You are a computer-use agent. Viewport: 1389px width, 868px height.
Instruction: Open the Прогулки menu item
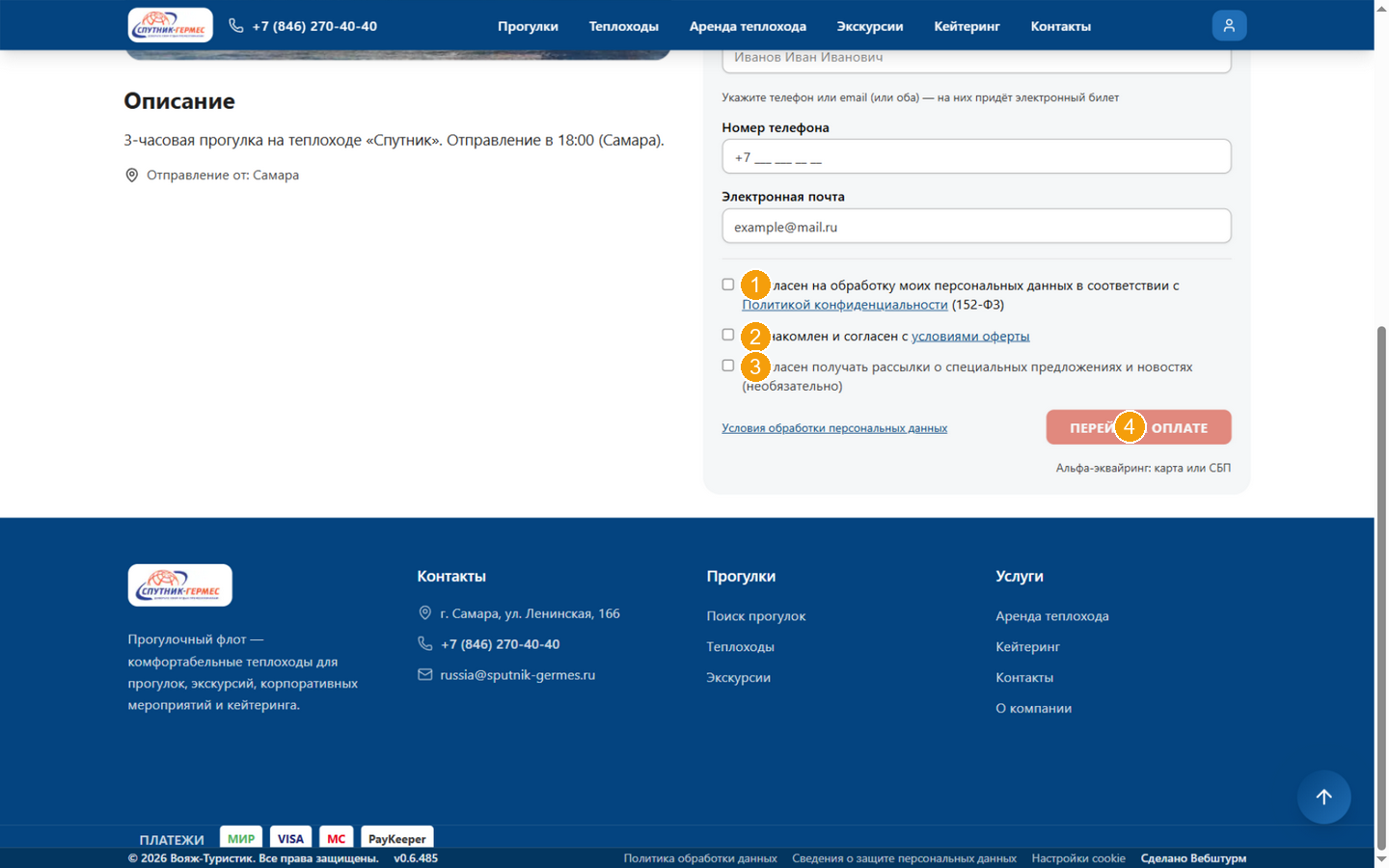point(528,26)
